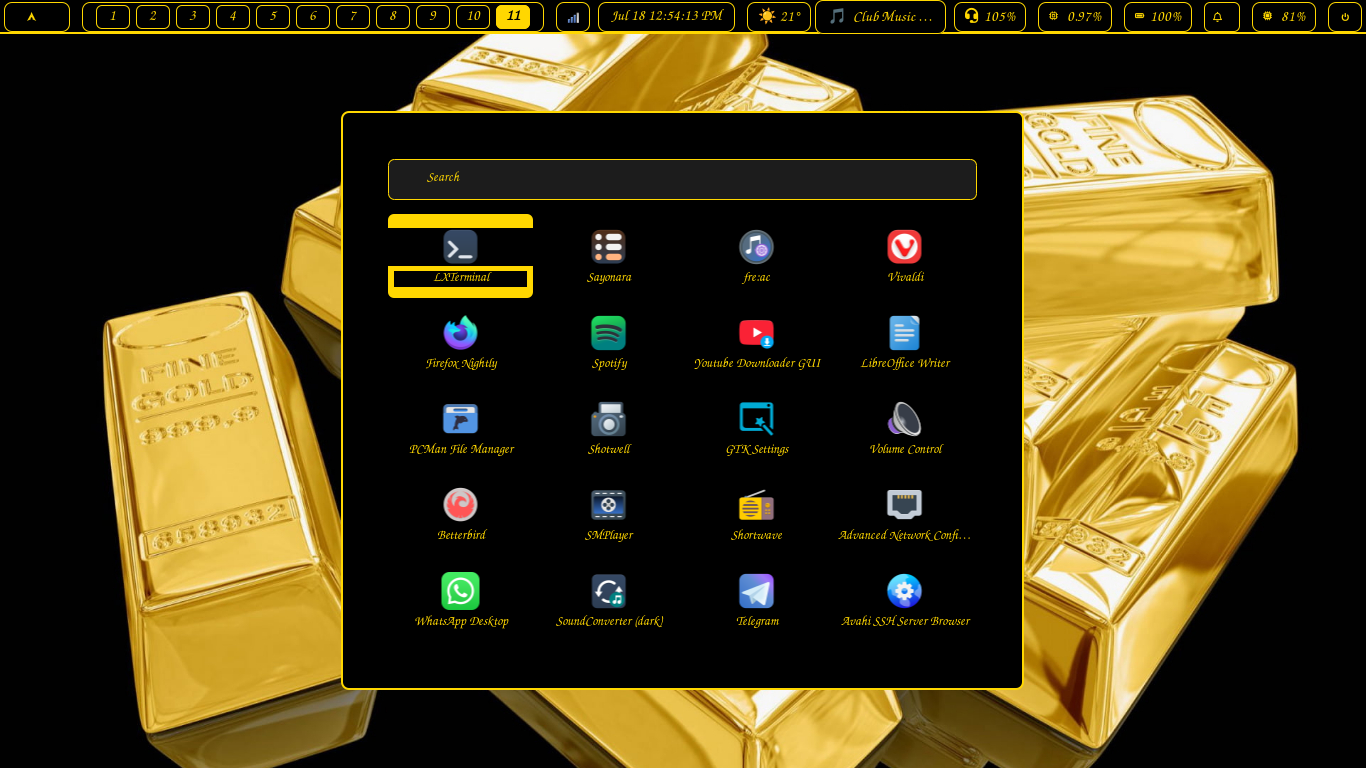Launch Betterbird mail icon
Screen dimensions: 1366x768
(460, 505)
